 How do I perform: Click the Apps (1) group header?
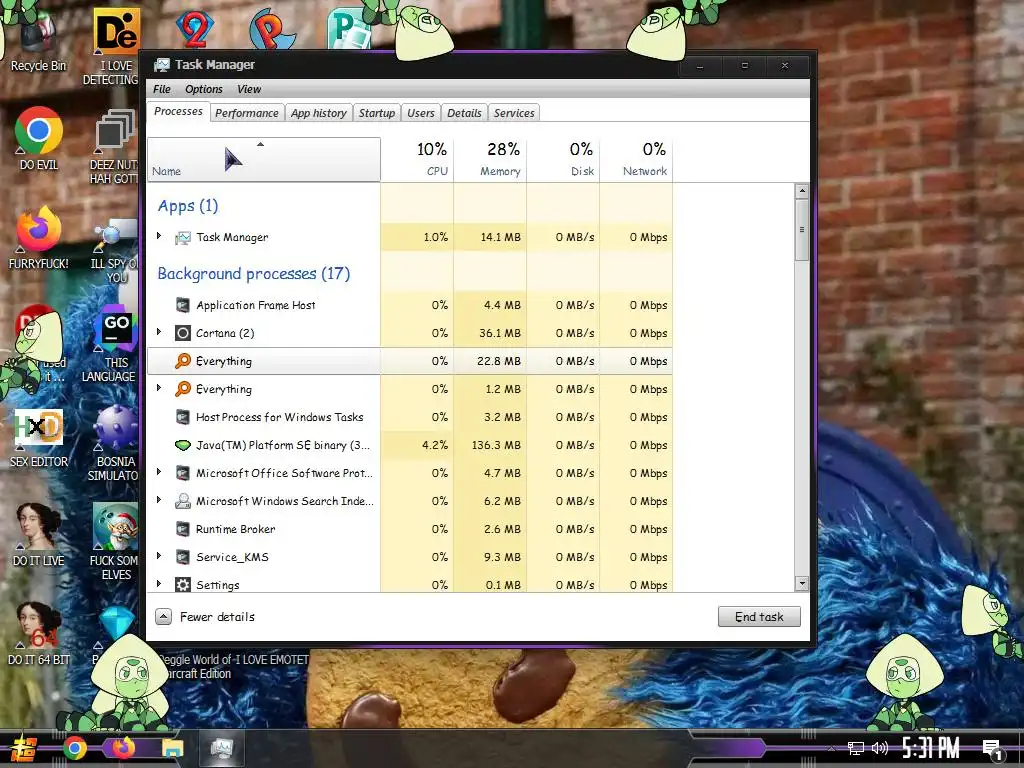click(x=187, y=206)
